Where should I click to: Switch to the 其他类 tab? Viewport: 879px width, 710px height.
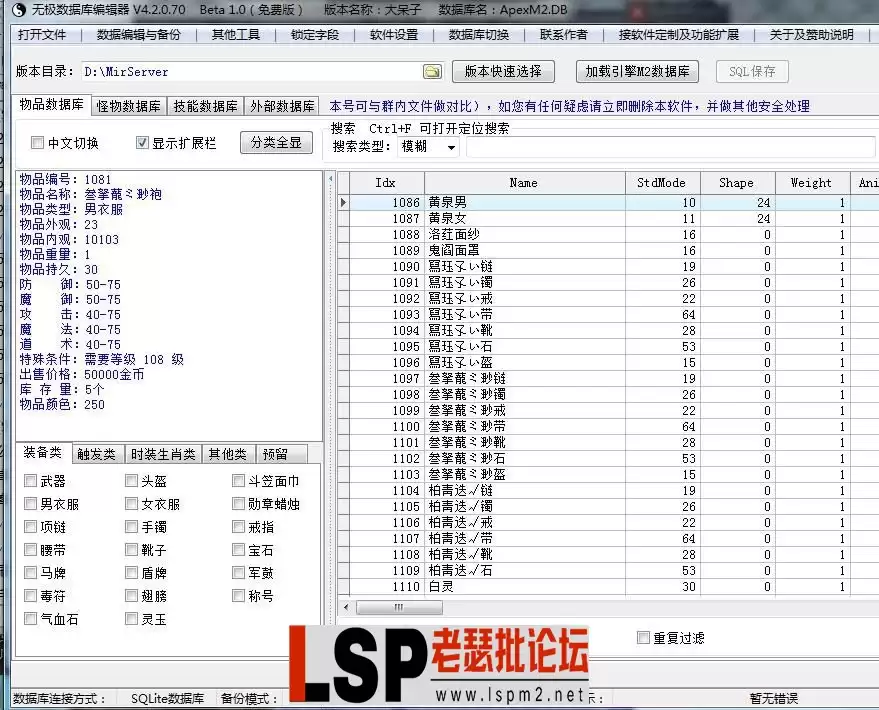coord(228,453)
